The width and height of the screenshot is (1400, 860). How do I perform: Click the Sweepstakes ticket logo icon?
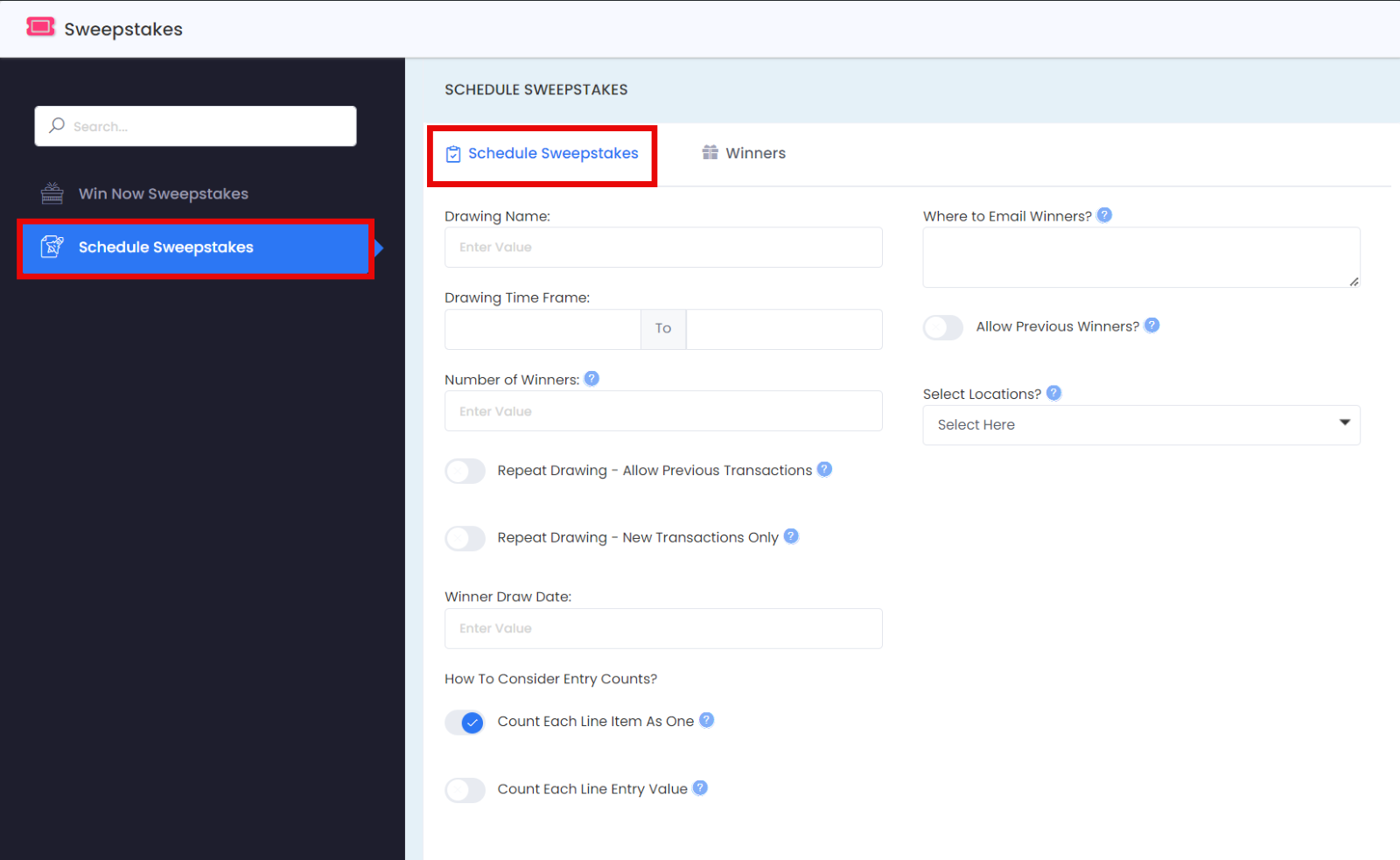40,27
